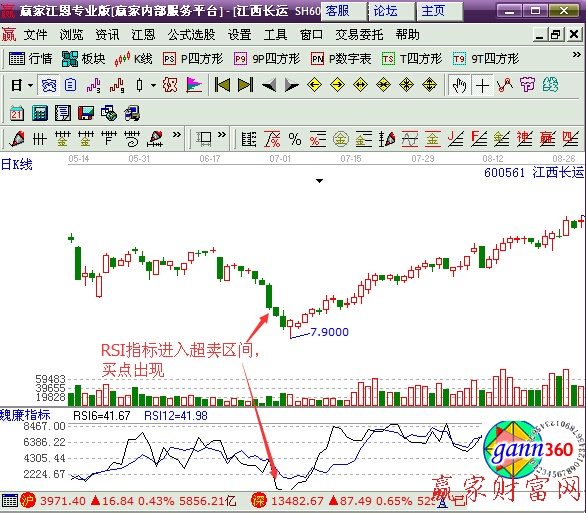
Task: Open the 浏览 menu
Action: pos(71,35)
